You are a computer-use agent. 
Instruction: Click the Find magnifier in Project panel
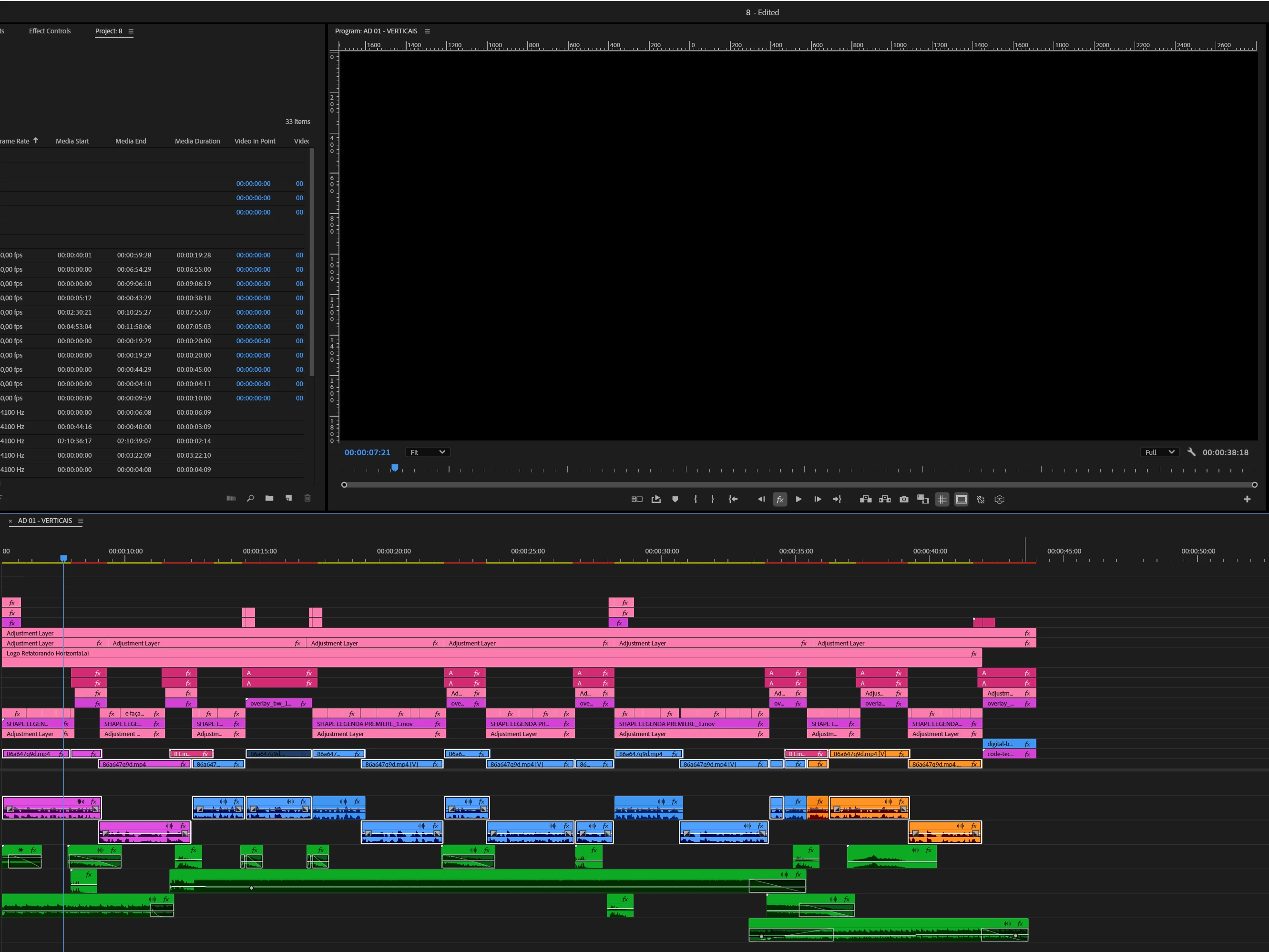250,498
